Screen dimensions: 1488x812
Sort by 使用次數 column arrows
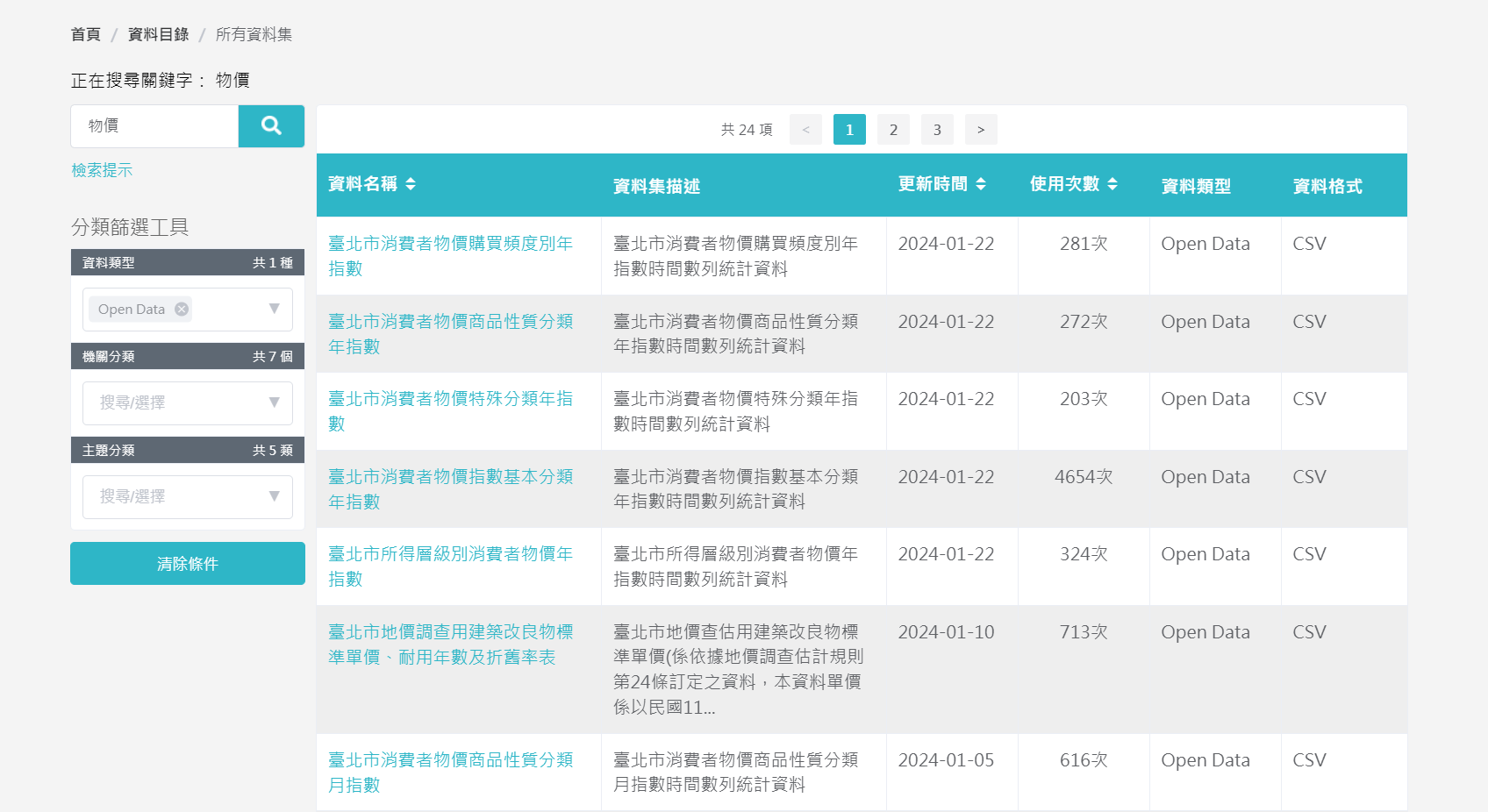(x=1112, y=184)
